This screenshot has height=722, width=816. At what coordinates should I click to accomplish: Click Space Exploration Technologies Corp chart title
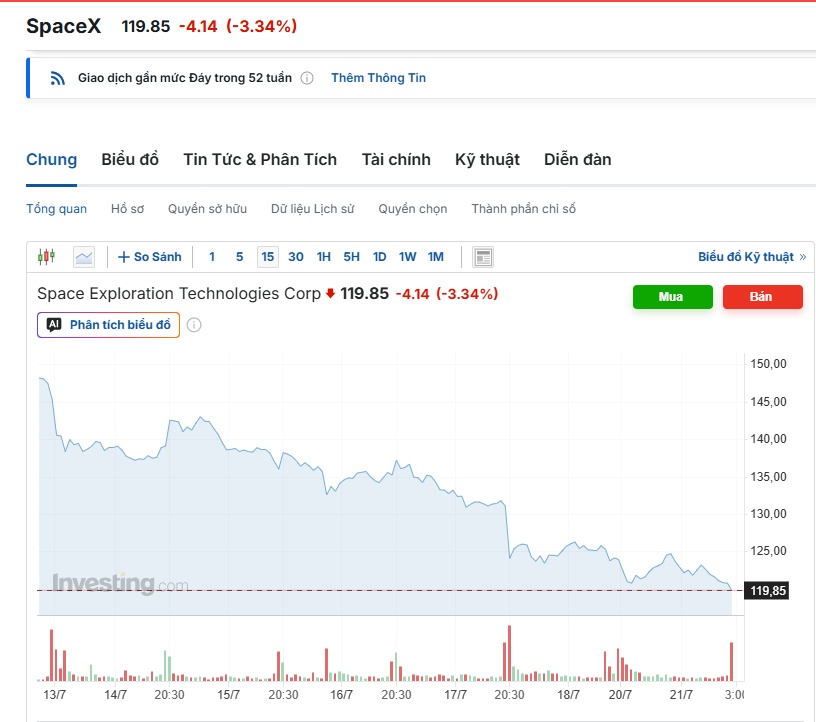tap(179, 294)
